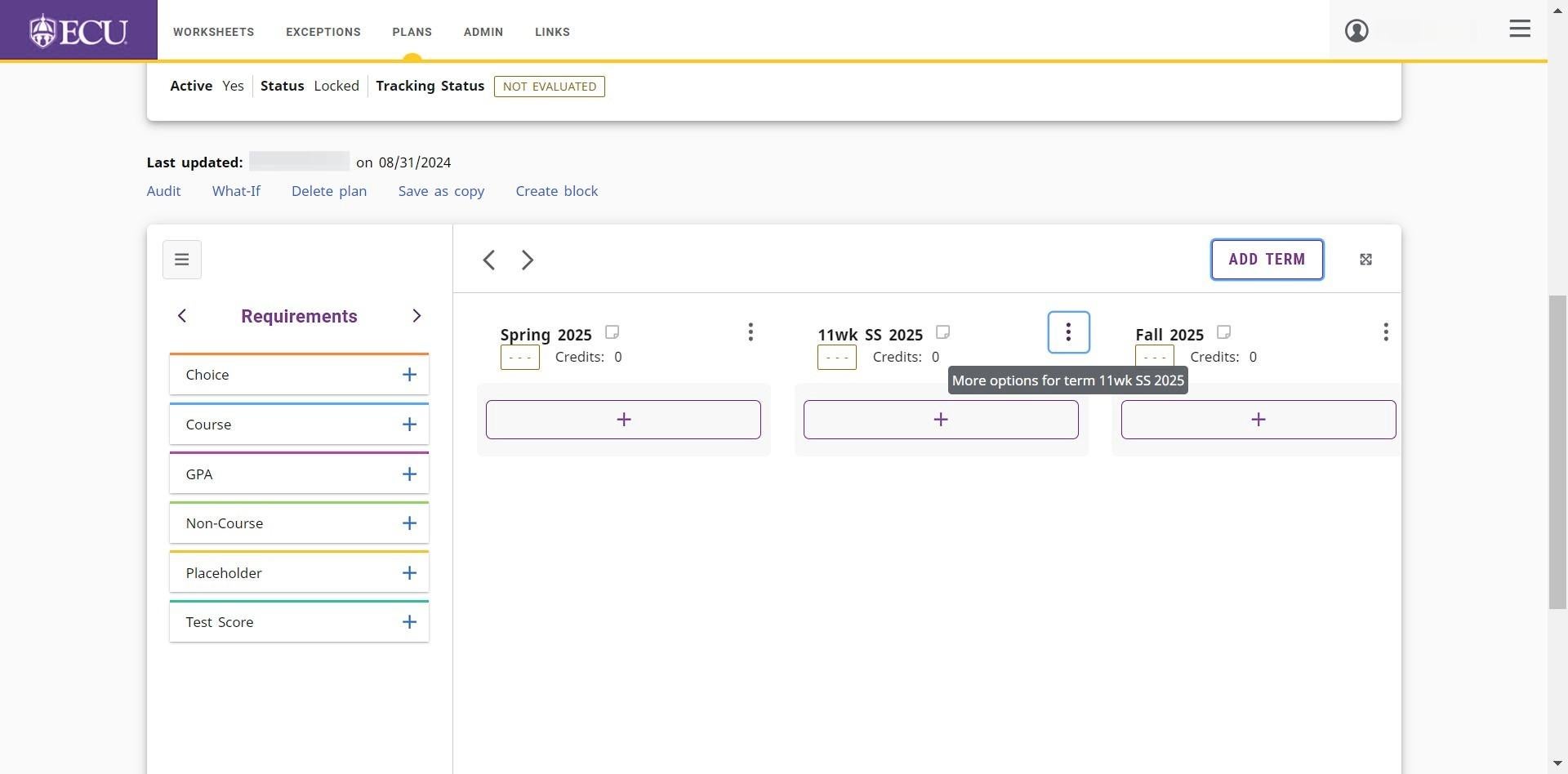Open the hamburger menu at top right

(x=1520, y=29)
